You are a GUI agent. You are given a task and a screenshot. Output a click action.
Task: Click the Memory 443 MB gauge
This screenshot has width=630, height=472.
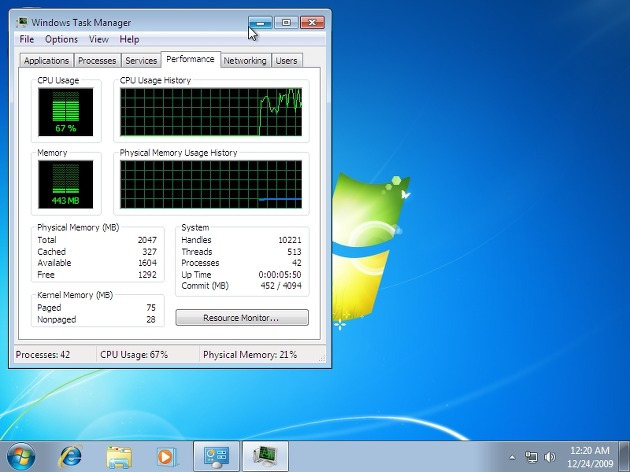coord(65,184)
